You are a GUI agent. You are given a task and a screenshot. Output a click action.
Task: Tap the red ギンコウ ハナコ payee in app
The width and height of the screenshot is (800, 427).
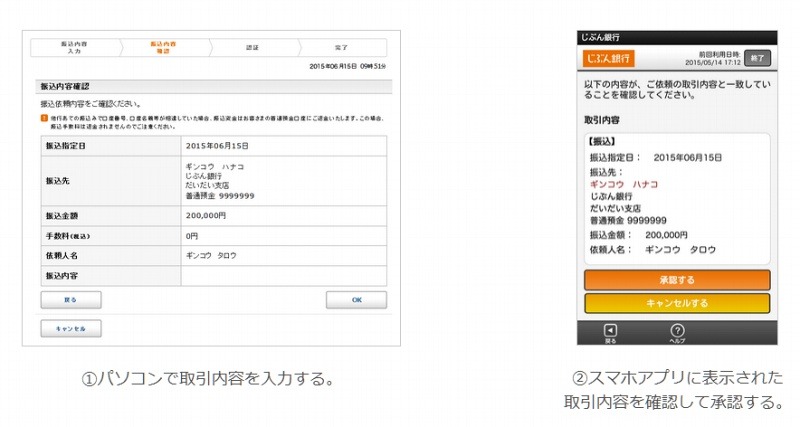pyautogui.click(x=624, y=184)
